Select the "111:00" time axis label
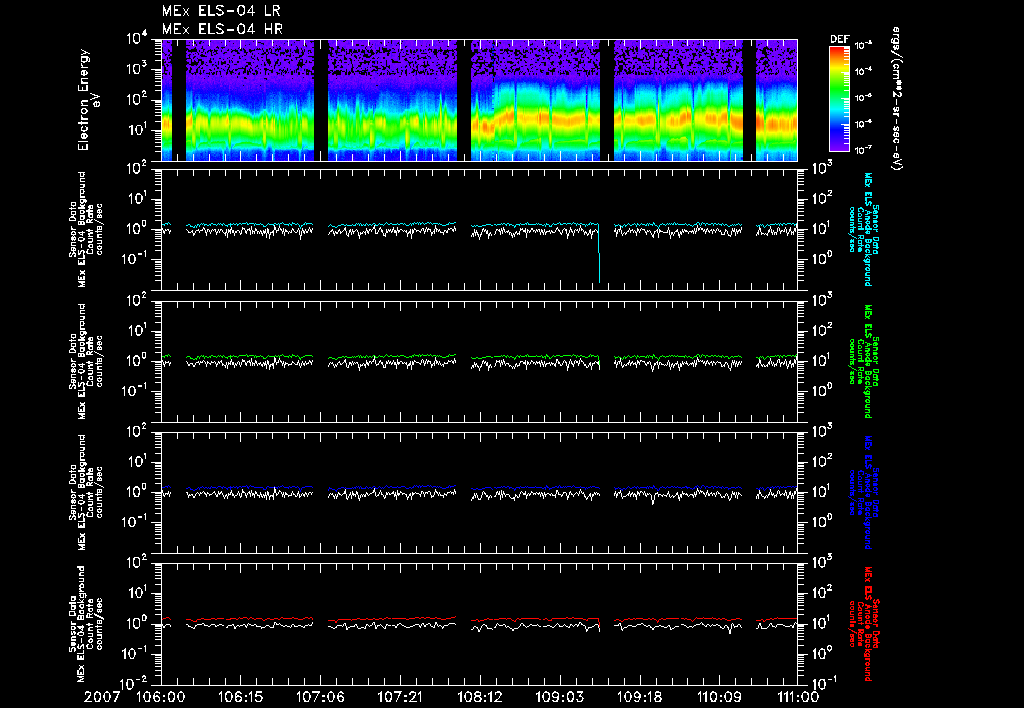 (798, 697)
